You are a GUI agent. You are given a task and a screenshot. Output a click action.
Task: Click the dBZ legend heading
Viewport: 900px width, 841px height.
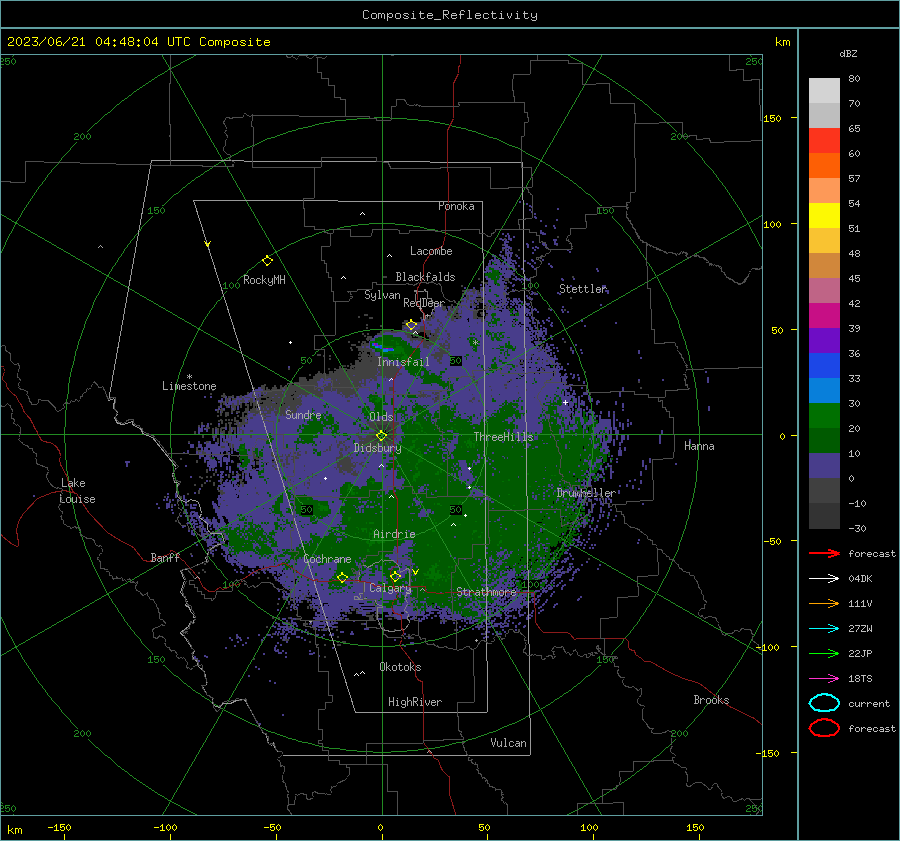[848, 54]
